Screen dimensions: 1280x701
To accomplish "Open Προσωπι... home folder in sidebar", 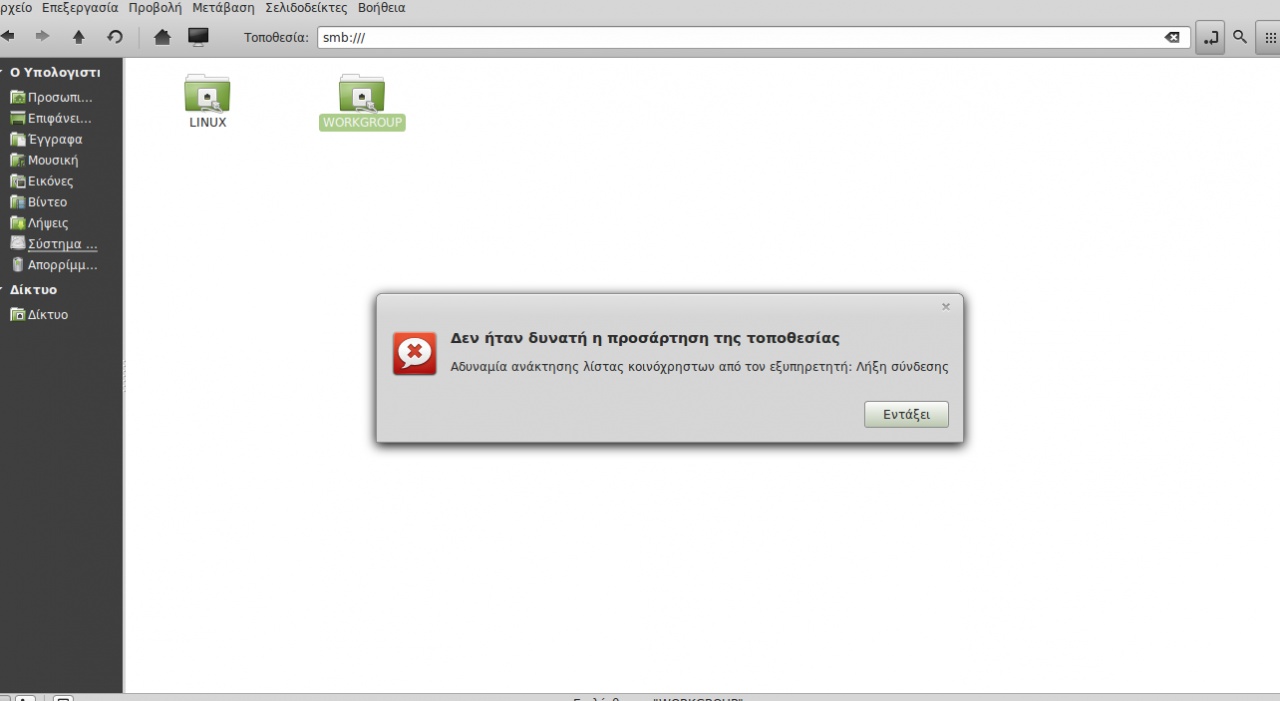I will 51,97.
